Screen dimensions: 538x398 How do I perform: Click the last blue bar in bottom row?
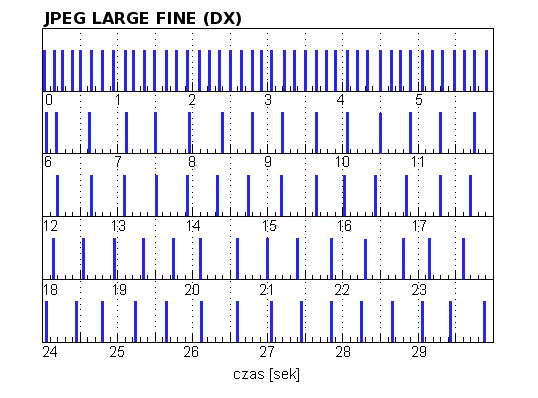pos(484,321)
